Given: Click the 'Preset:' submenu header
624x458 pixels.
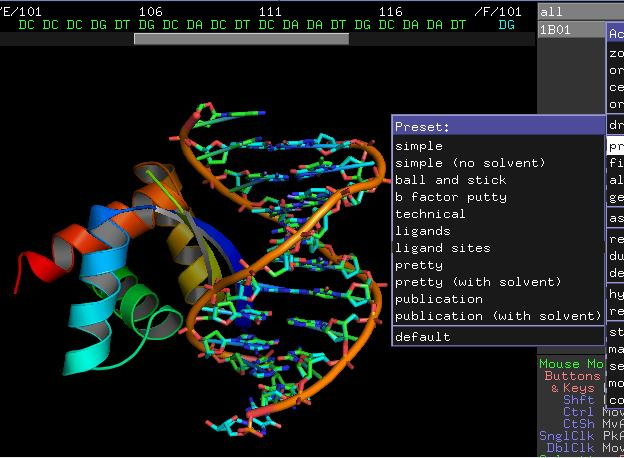Looking at the screenshot, I should pyautogui.click(x=498, y=127).
